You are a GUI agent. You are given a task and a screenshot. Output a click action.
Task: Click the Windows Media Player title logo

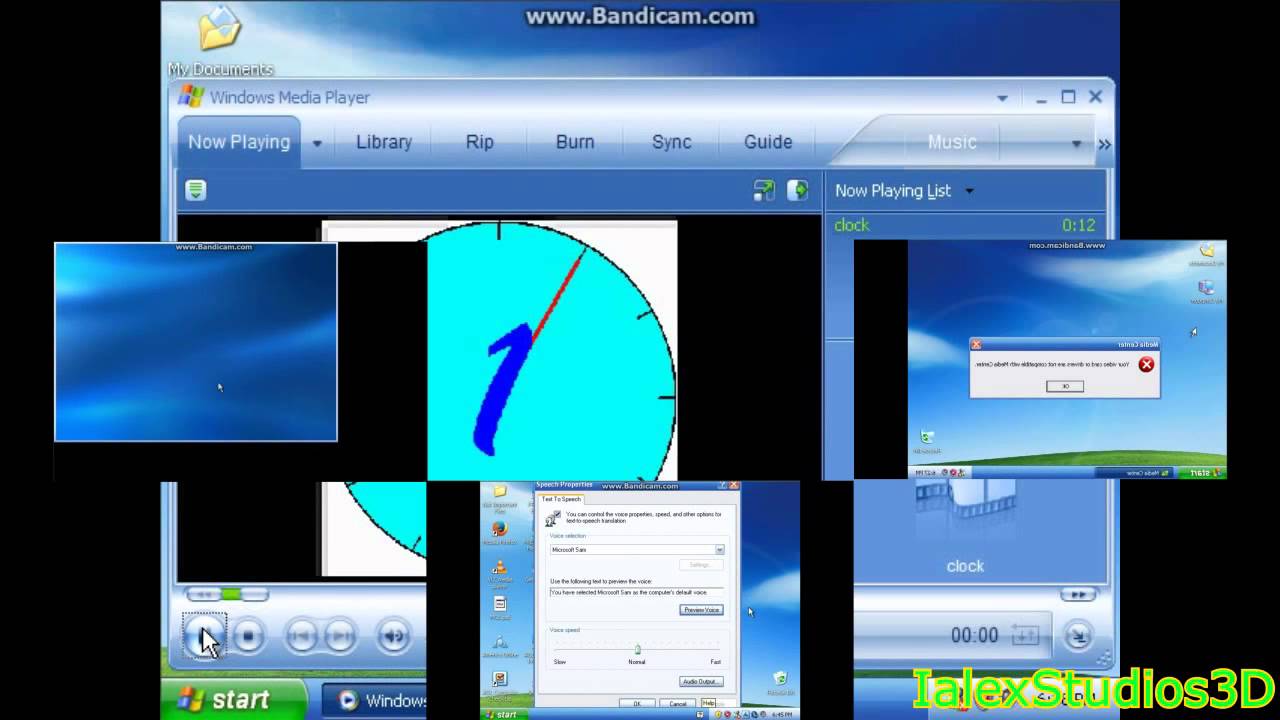tap(191, 97)
